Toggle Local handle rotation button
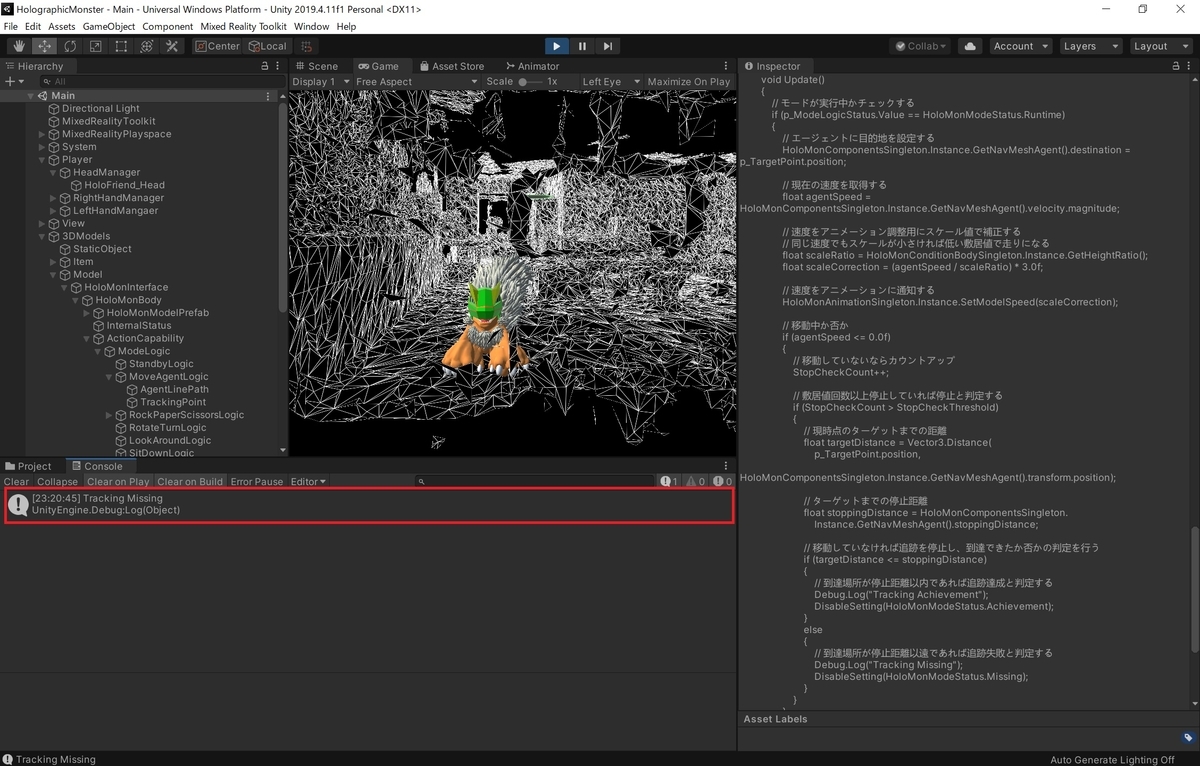This screenshot has width=1200, height=766. (267, 46)
